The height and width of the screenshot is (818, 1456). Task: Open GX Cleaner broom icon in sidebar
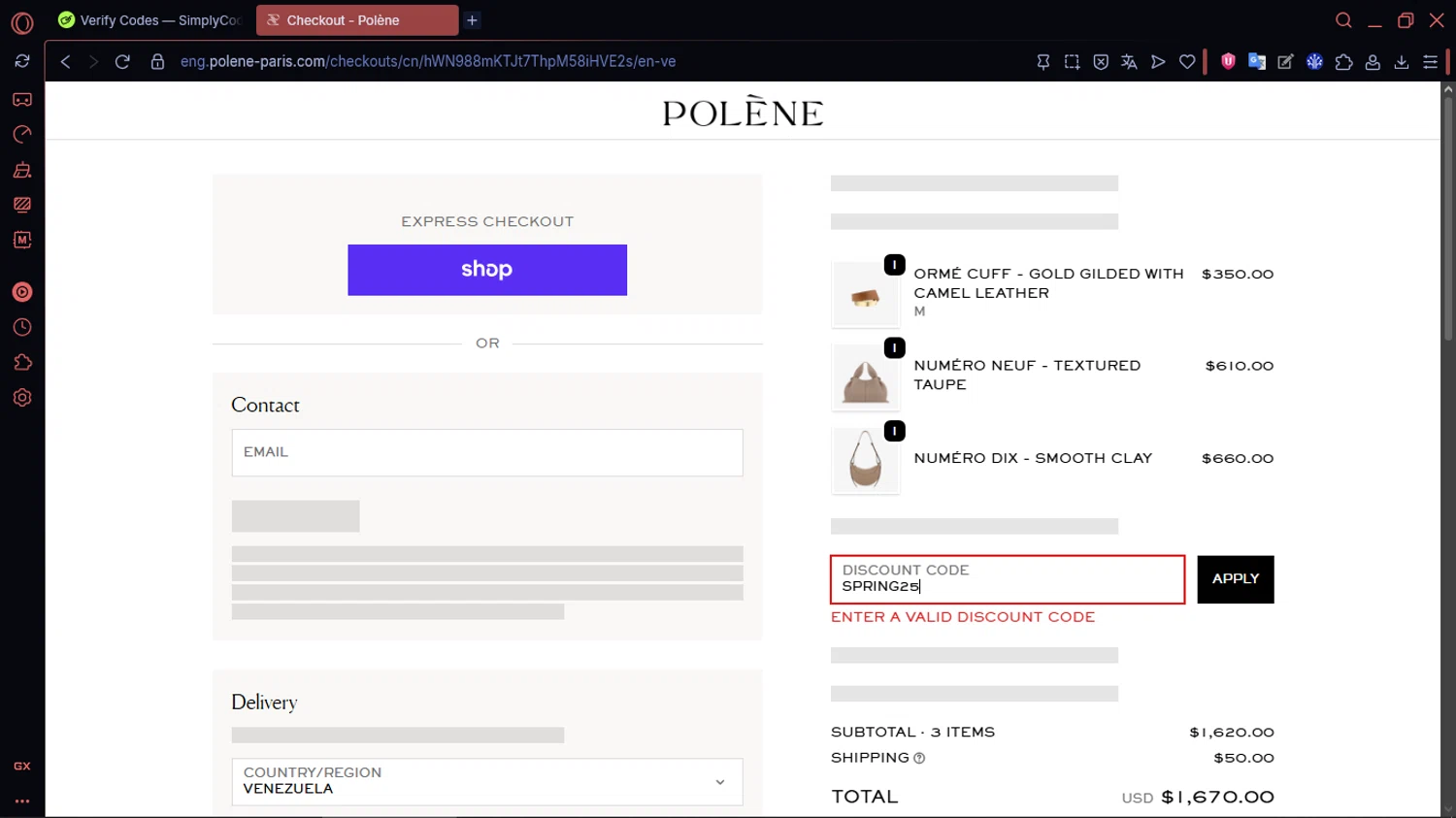(x=22, y=170)
